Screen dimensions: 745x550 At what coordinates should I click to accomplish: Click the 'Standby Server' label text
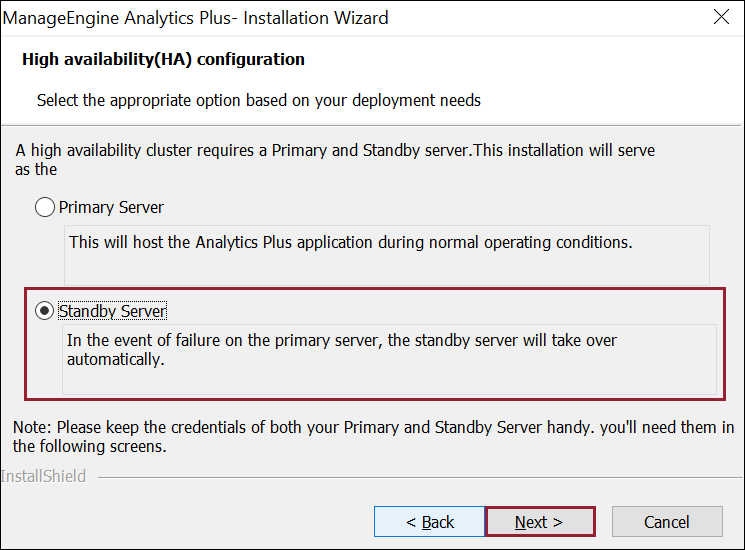click(x=112, y=311)
